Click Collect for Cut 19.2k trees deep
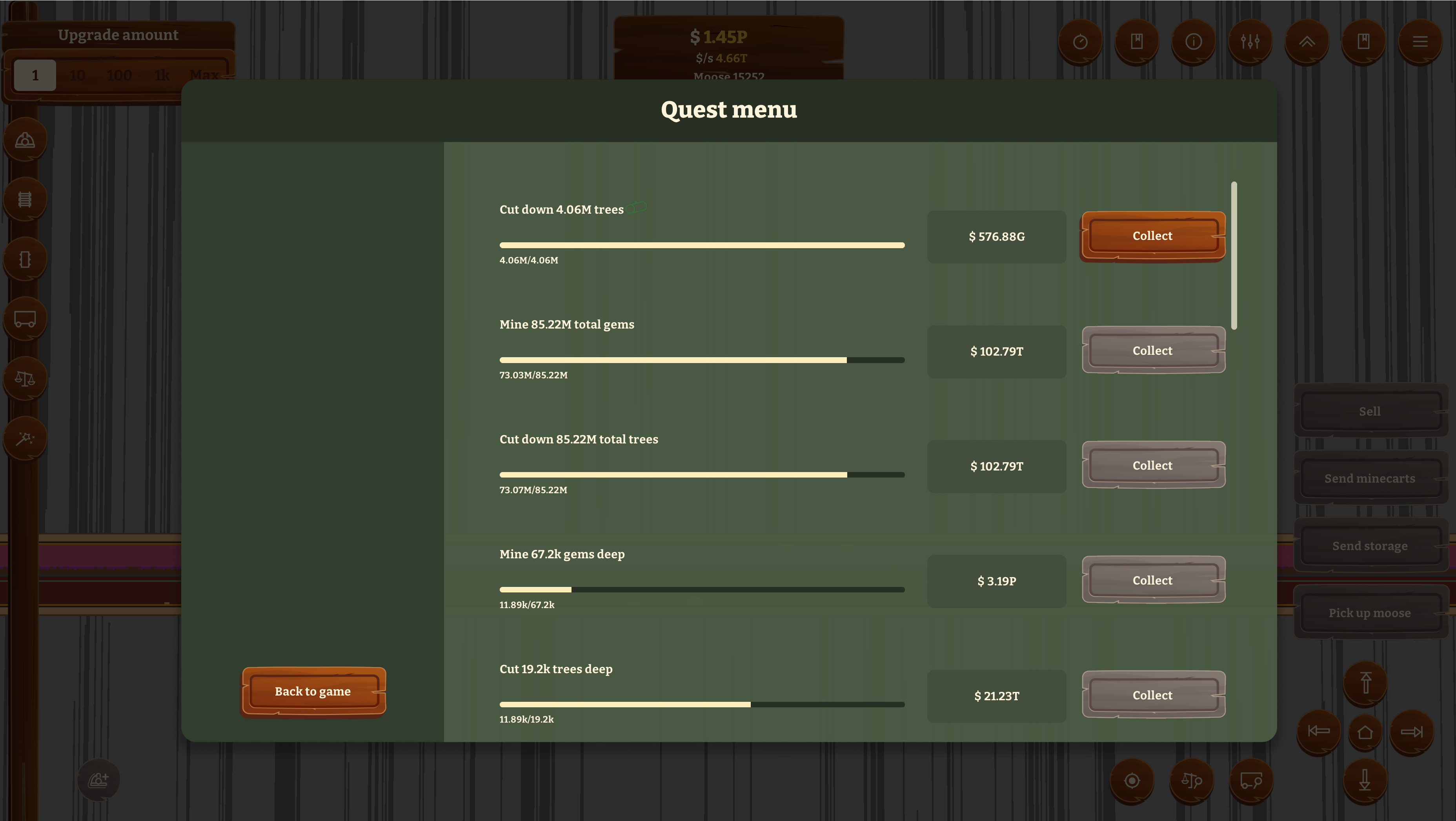 click(1153, 695)
